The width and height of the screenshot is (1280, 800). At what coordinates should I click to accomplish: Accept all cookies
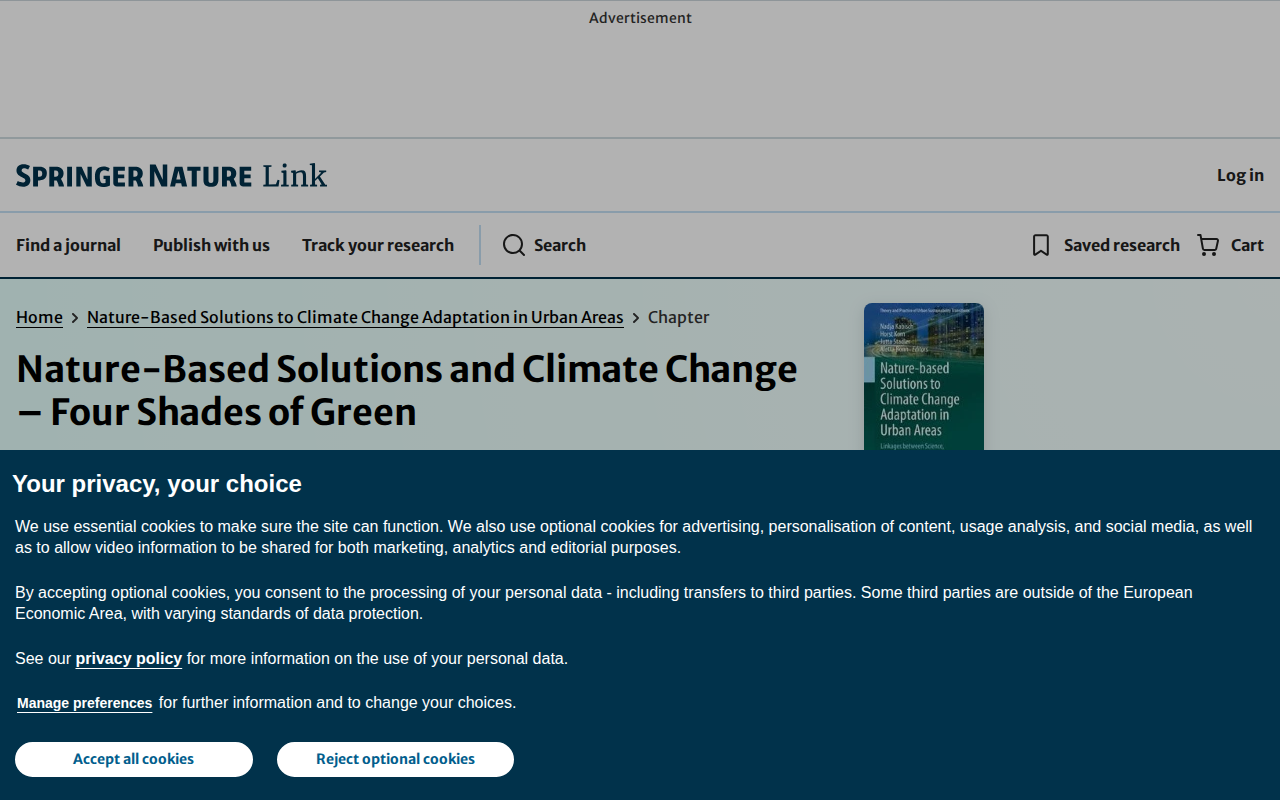[x=134, y=759]
